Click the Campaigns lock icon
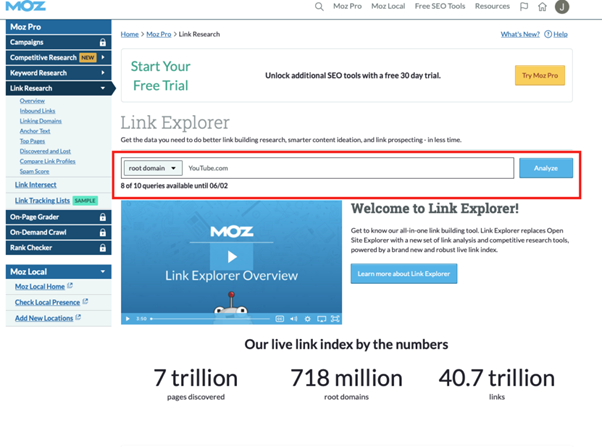Screen dimensions: 602x447 pyautogui.click(x=103, y=42)
